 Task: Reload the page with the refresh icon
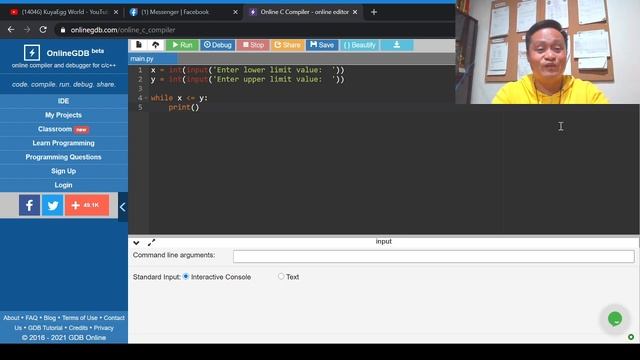tap(43, 29)
